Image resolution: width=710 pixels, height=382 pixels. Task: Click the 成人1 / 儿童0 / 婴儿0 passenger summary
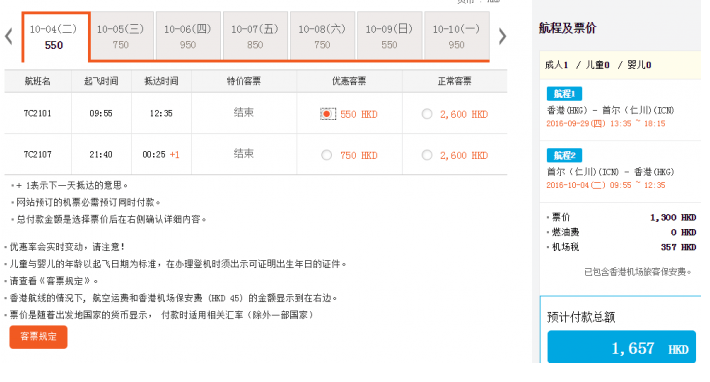598,65
